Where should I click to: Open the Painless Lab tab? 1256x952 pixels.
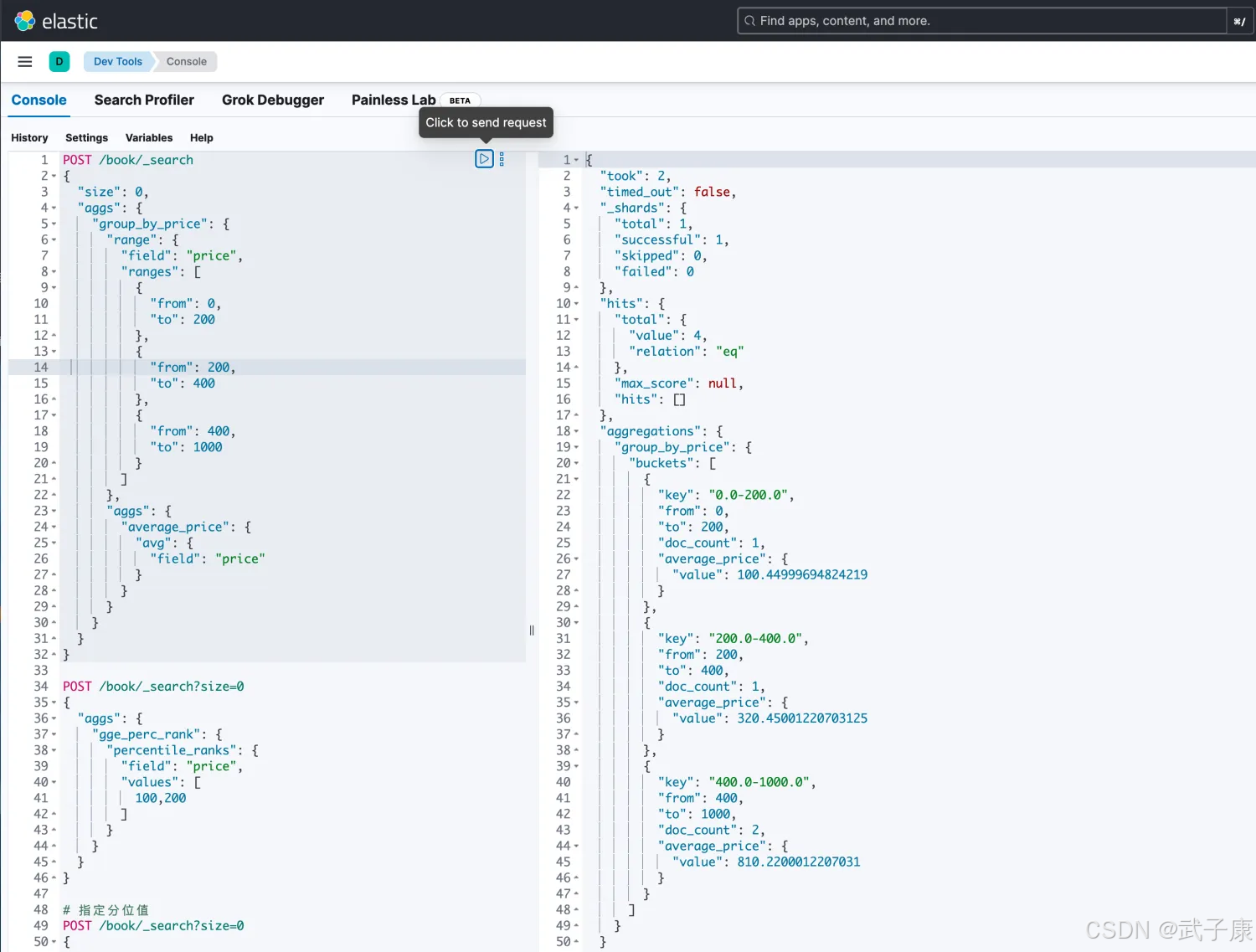point(393,100)
